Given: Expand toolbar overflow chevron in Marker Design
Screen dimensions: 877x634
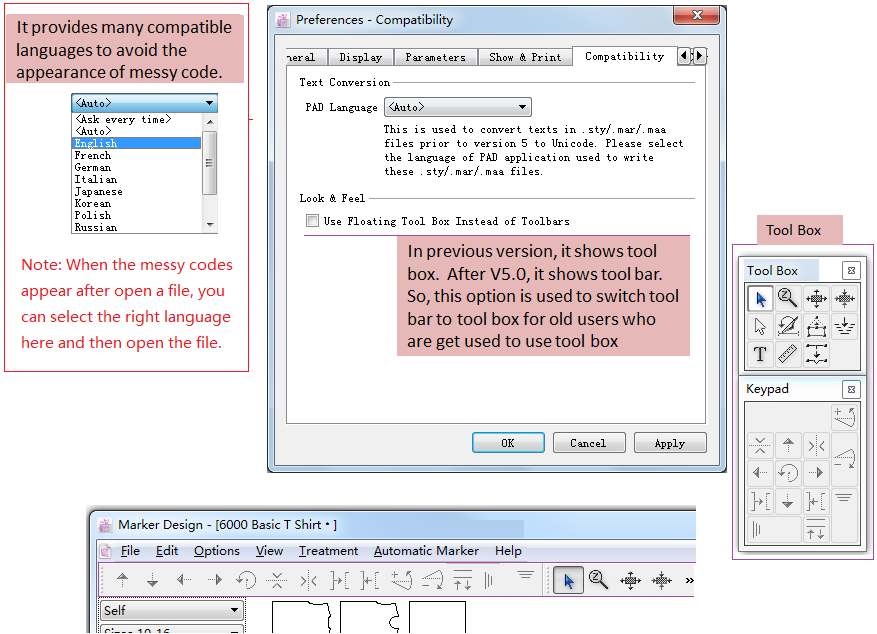Looking at the screenshot, I should coord(689,580).
